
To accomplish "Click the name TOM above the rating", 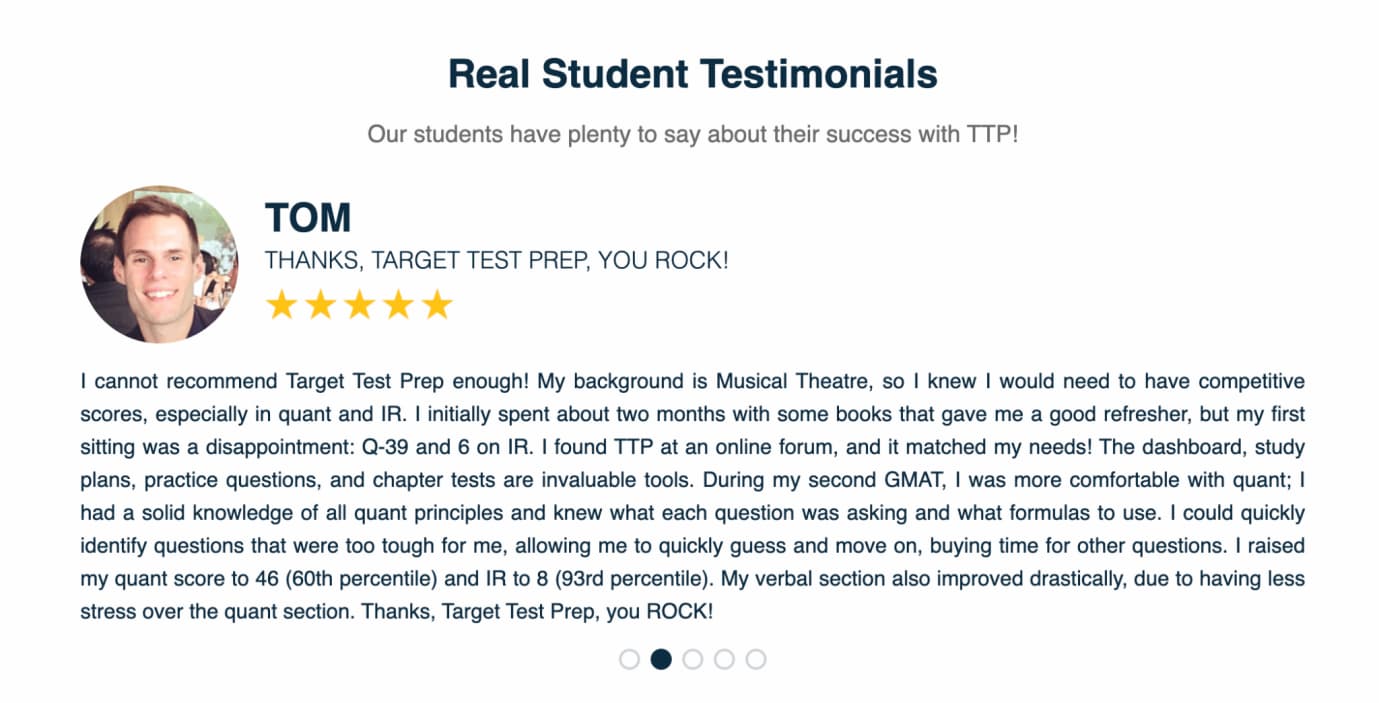I will point(307,217).
